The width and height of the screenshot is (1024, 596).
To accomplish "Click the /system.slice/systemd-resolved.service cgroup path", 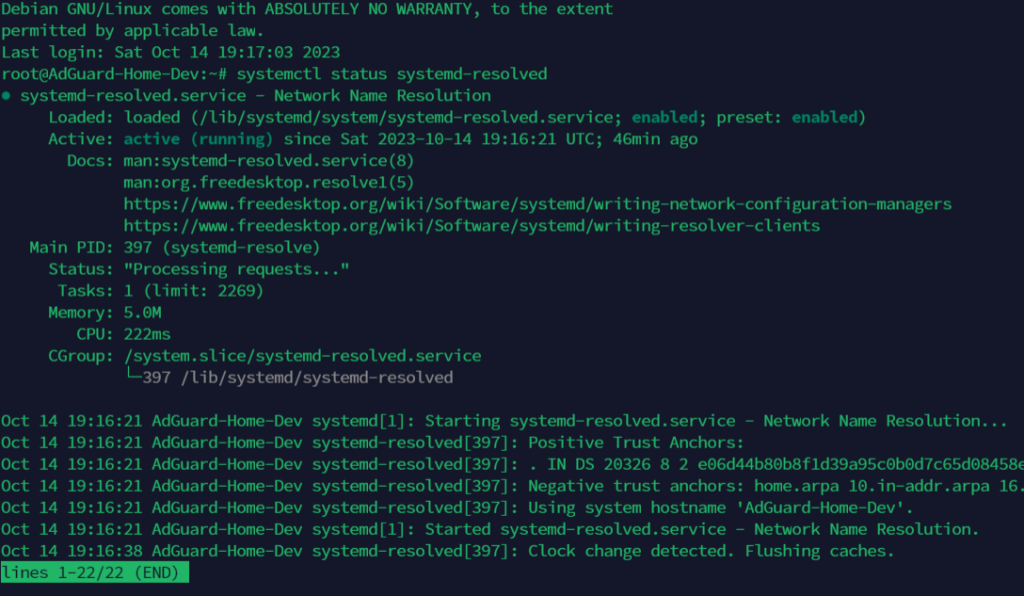I will point(302,356).
